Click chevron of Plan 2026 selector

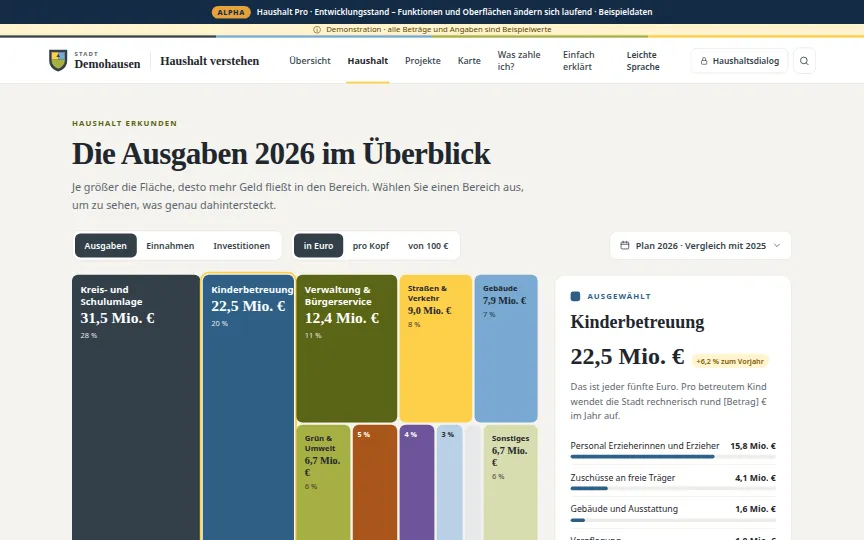[777, 245]
